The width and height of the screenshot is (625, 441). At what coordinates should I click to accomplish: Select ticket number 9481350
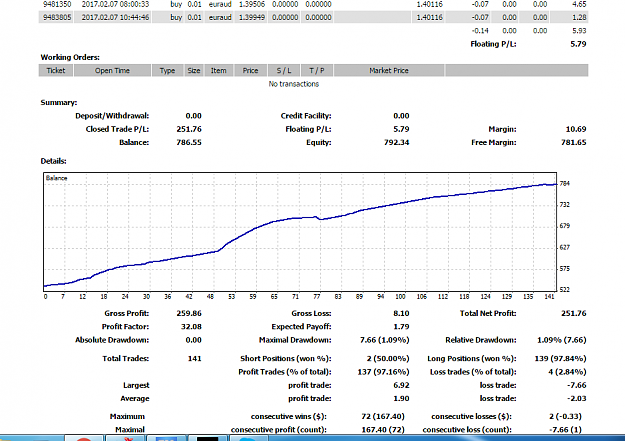[x=57, y=4]
